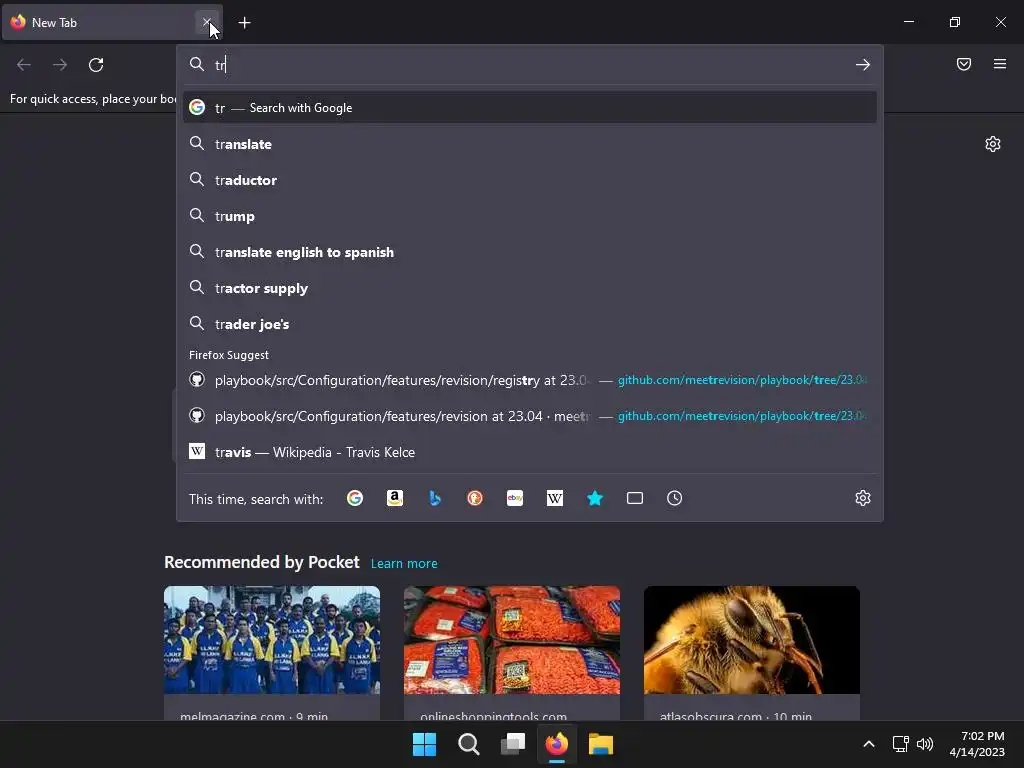Open Windows Start menu
This screenshot has width=1024, height=768.
(x=424, y=744)
